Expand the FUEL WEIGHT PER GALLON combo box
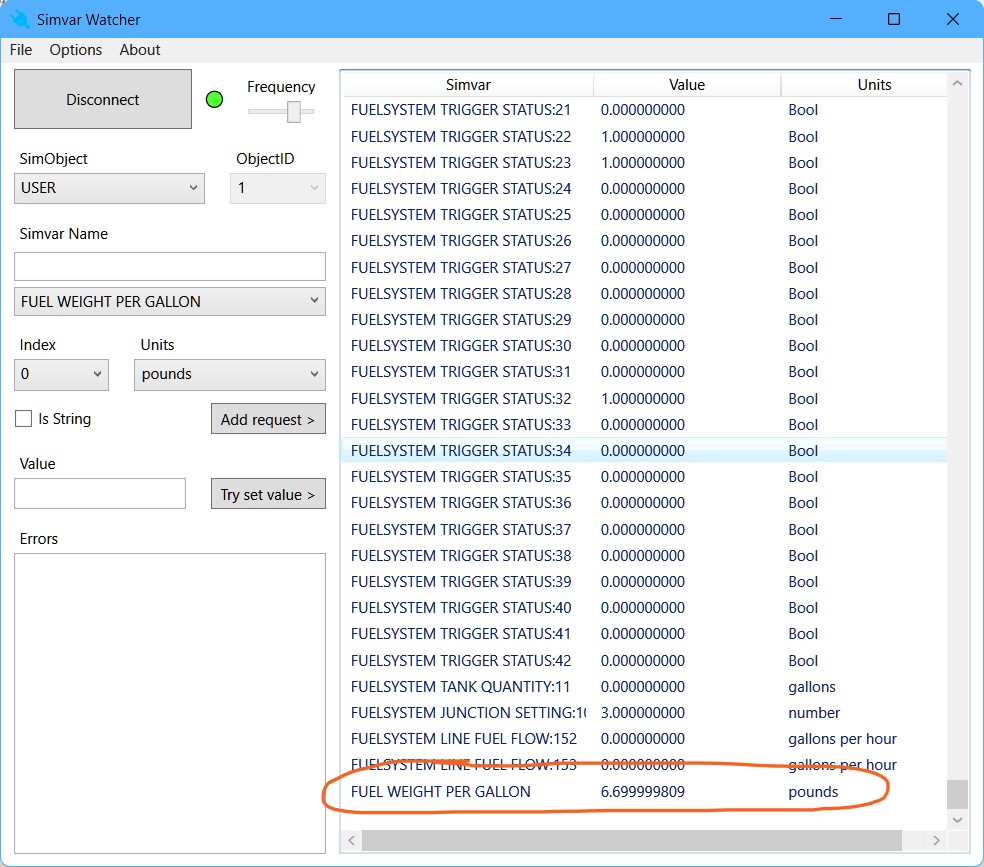Image resolution: width=984 pixels, height=867 pixels. [x=170, y=302]
